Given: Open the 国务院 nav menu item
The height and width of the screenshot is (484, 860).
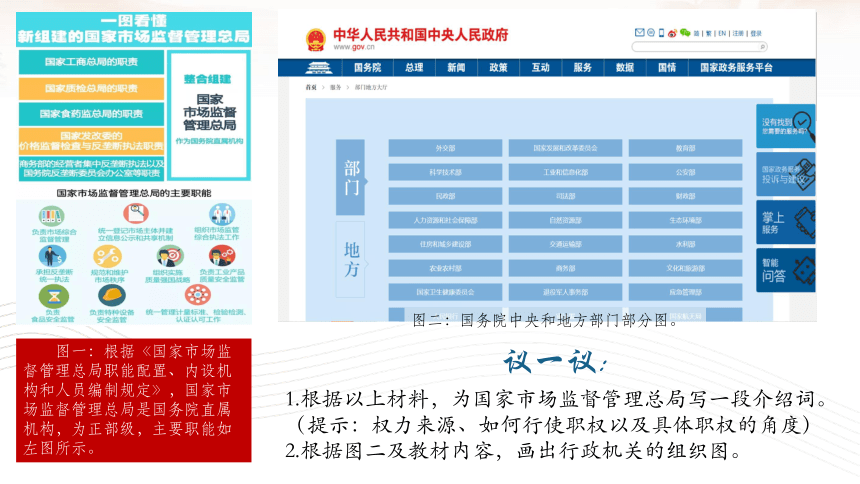Looking at the screenshot, I should 367,67.
